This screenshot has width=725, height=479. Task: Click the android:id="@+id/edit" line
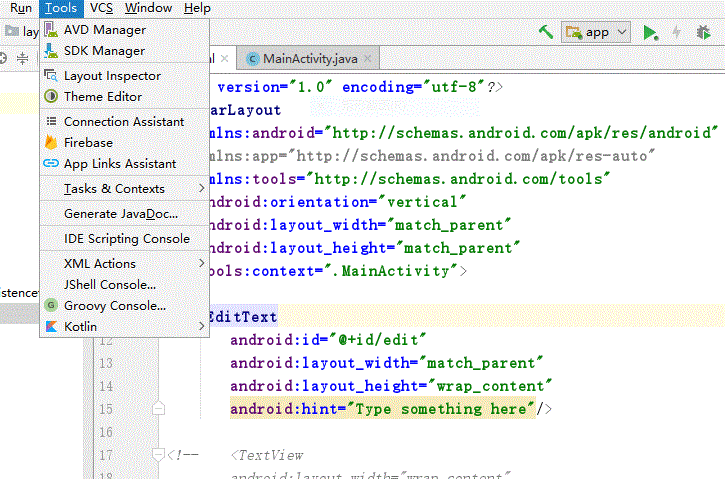tap(328, 340)
